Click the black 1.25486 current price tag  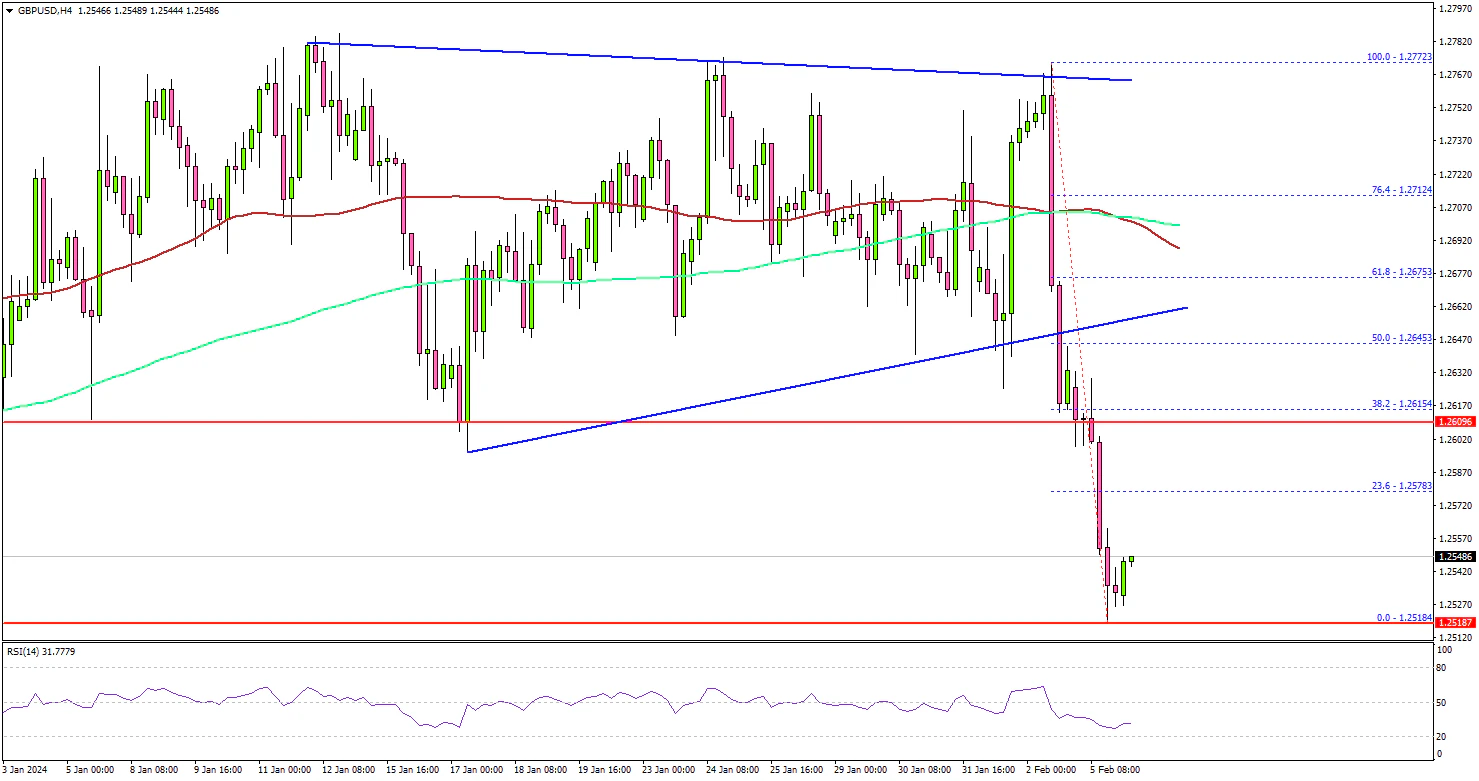click(x=1455, y=556)
